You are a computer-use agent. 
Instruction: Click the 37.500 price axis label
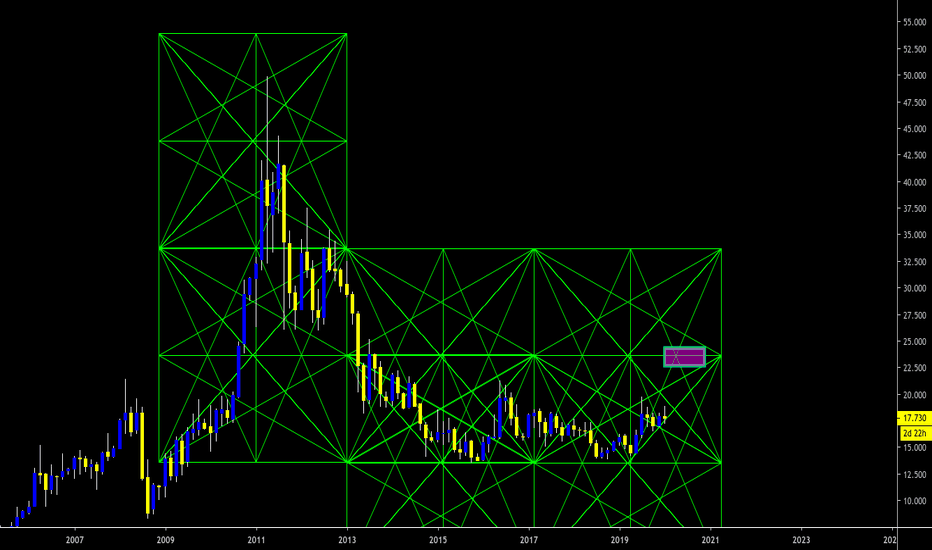(915, 209)
